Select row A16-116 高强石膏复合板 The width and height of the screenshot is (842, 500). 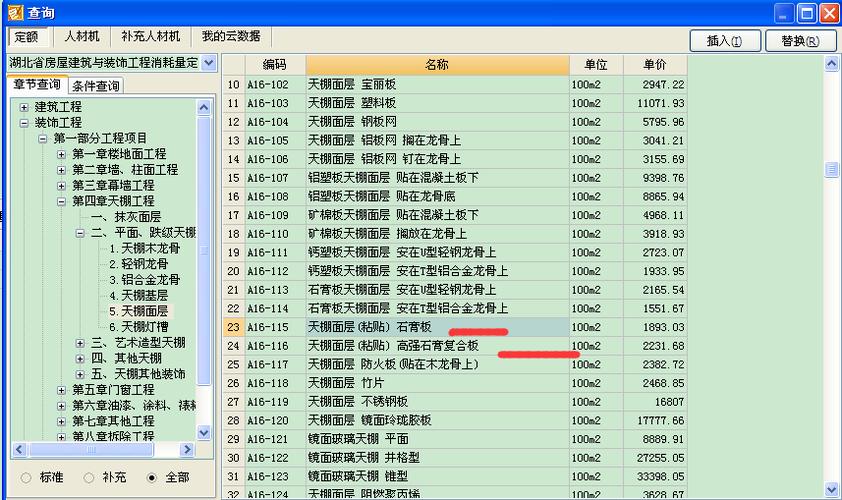click(x=437, y=346)
